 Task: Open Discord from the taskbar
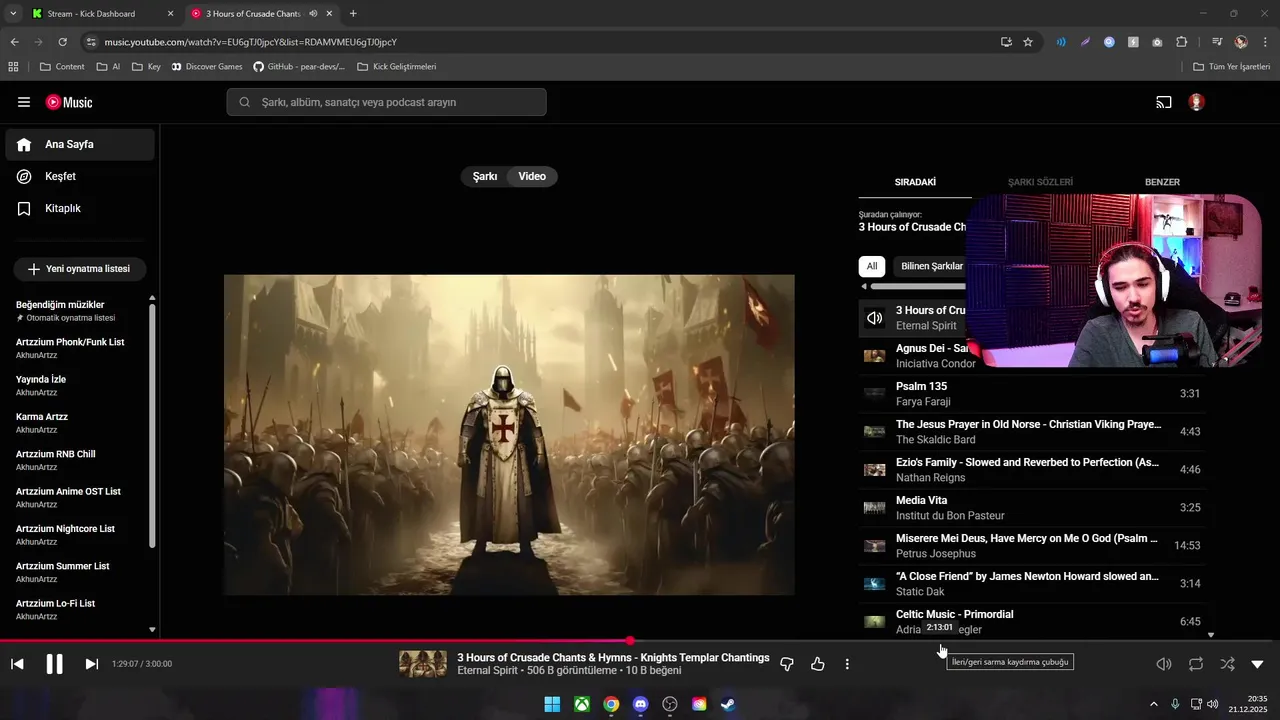click(x=641, y=704)
